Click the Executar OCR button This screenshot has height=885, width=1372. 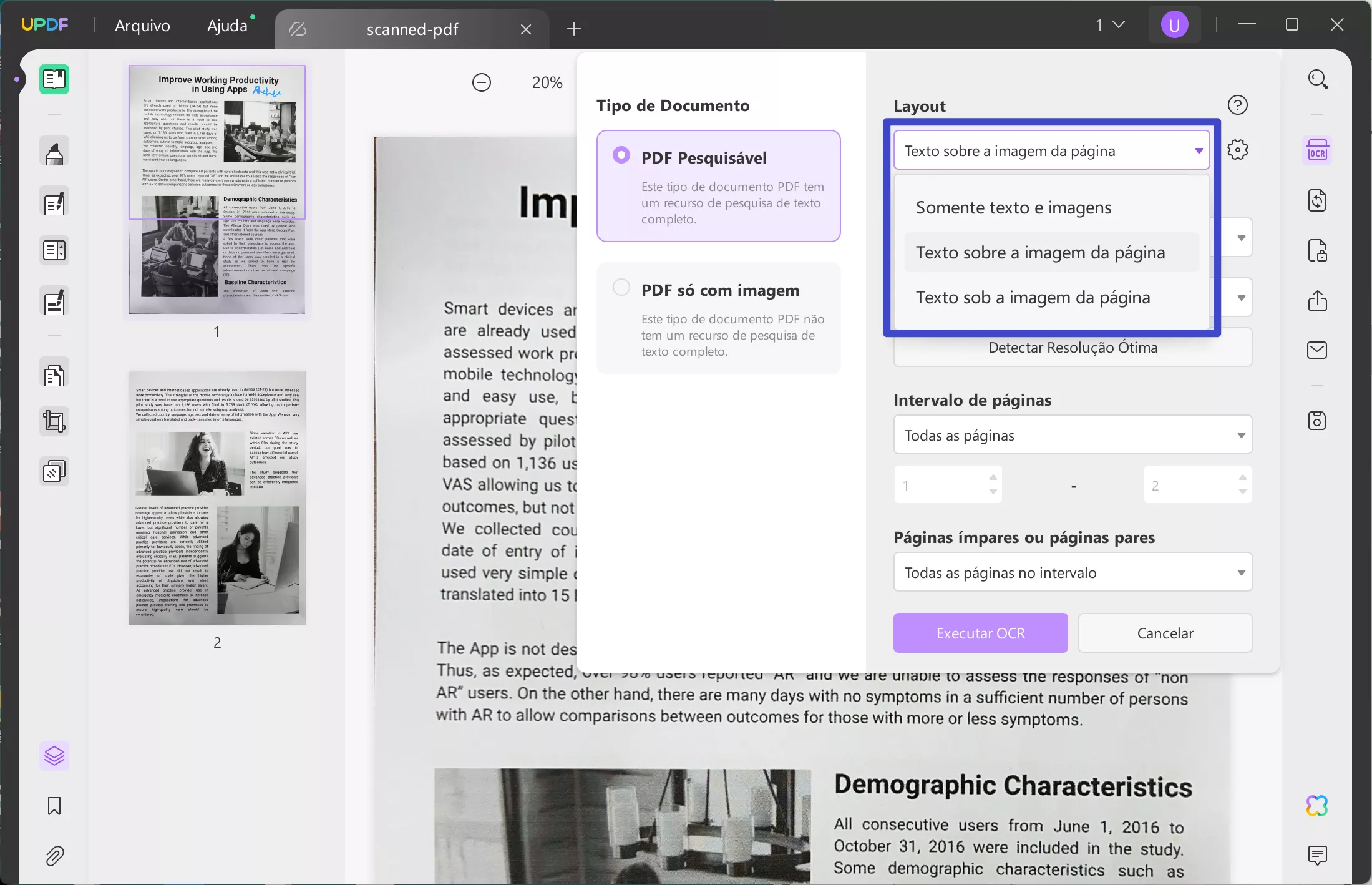click(980, 633)
